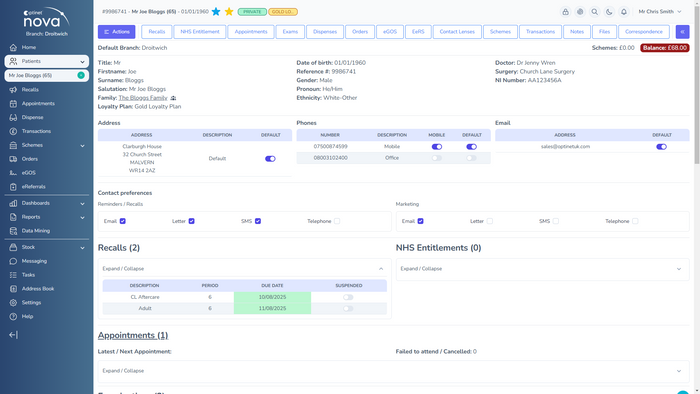This screenshot has height=394, width=700.
Task: Click the Recalls megaphone icon in sidebar
Action: pyautogui.click(x=13, y=90)
